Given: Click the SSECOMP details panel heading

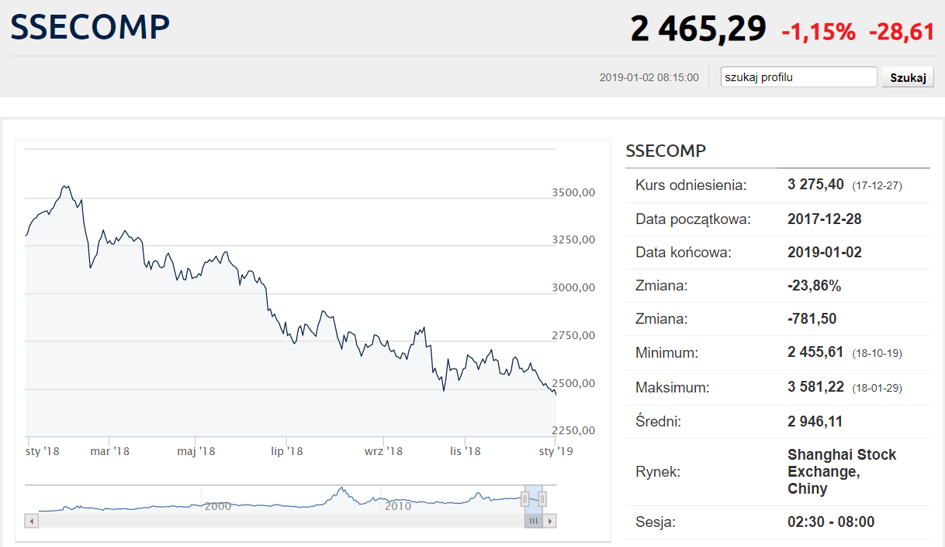Looking at the screenshot, I should click(665, 151).
